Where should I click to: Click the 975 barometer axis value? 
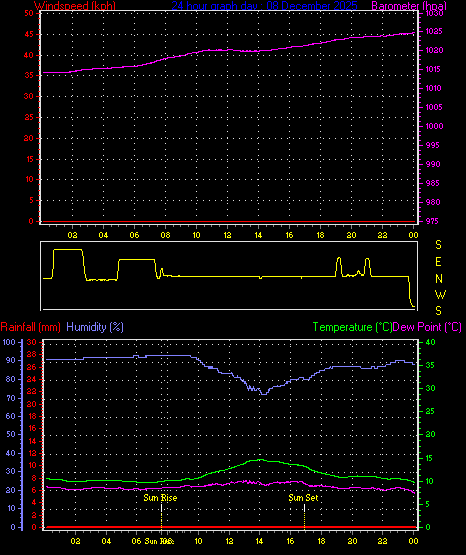[432, 221]
